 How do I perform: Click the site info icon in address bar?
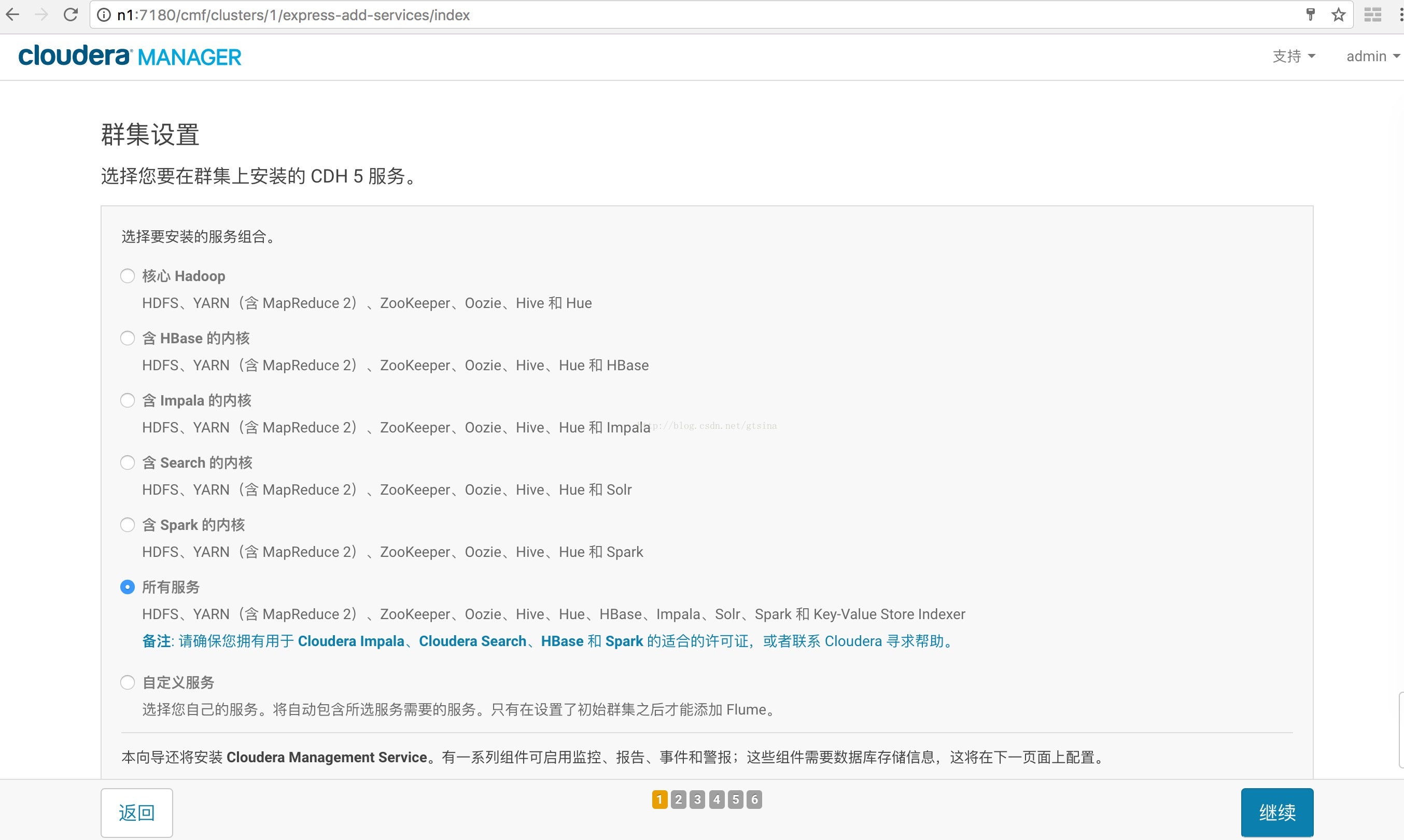[104, 15]
